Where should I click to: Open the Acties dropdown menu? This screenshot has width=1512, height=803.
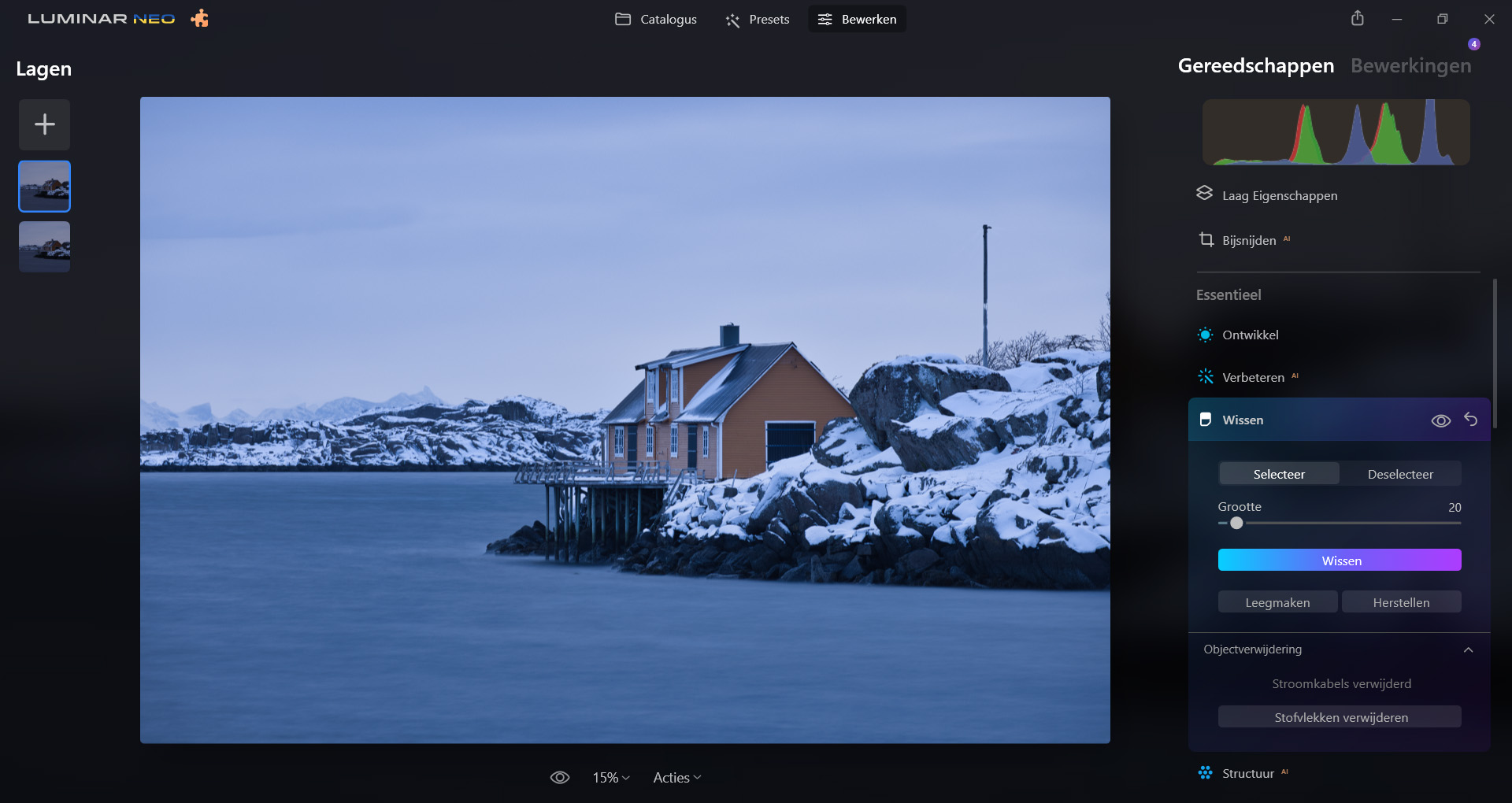676,777
